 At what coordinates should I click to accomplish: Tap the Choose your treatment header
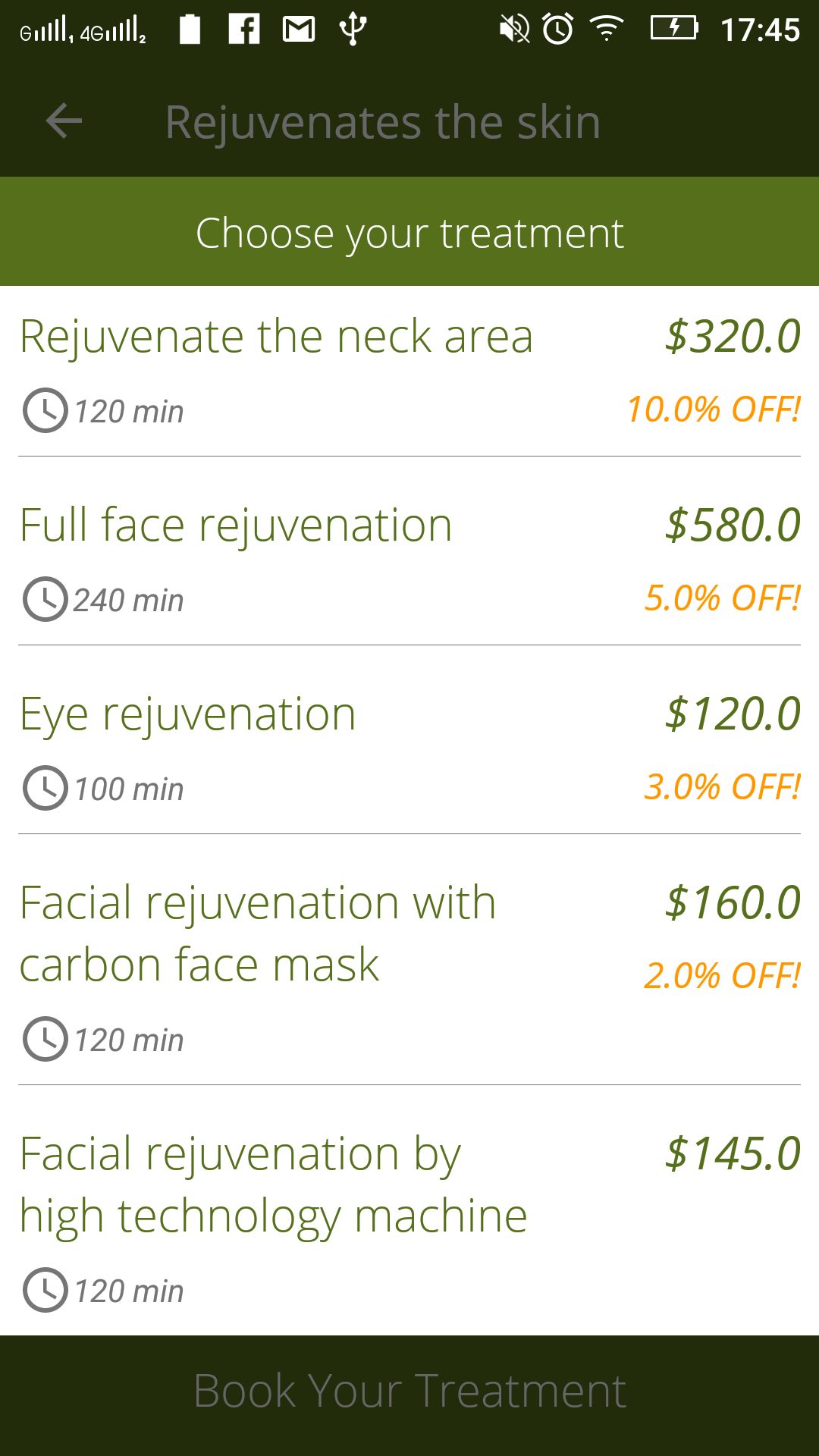(409, 232)
